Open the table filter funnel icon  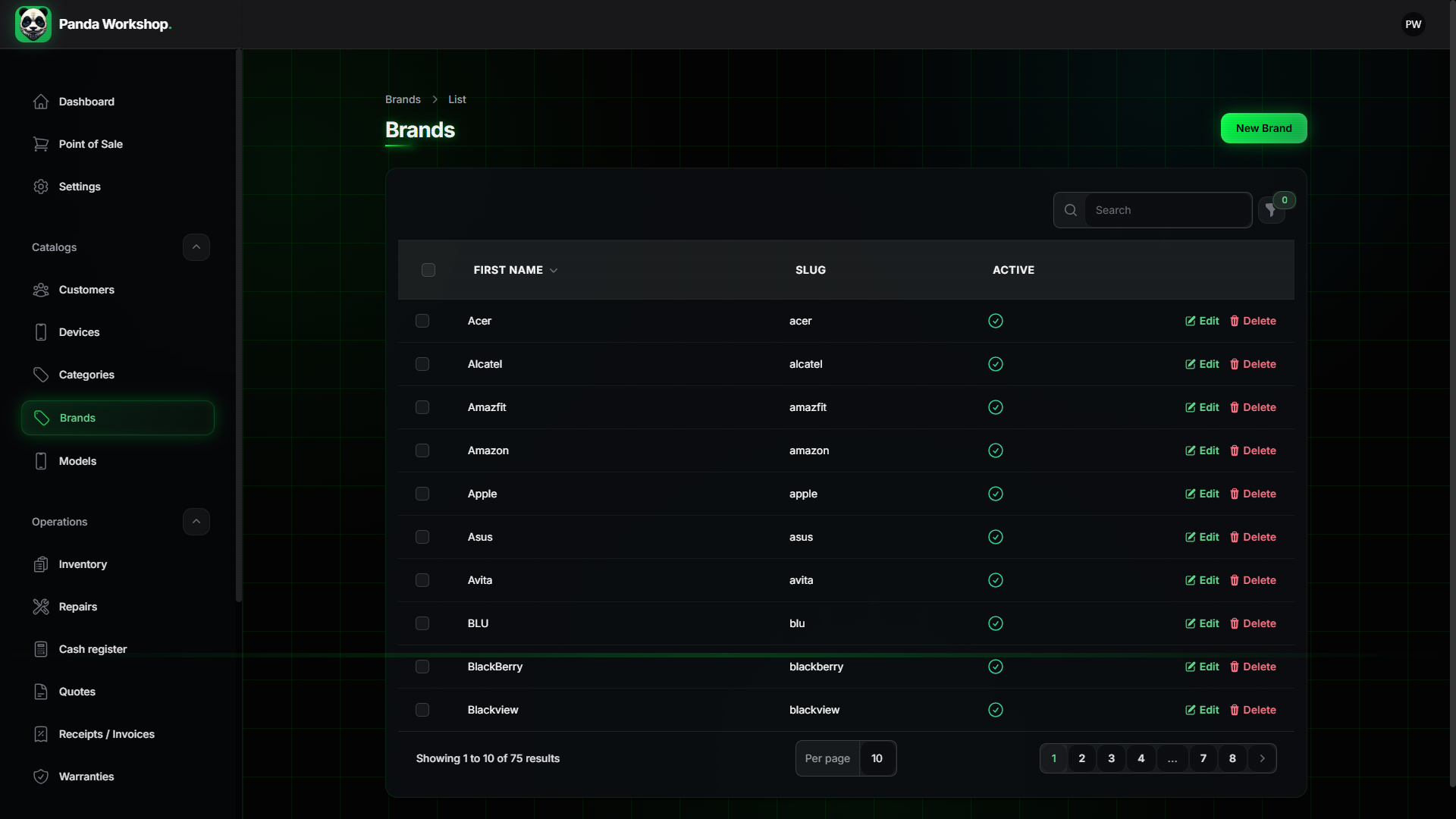(x=1271, y=211)
